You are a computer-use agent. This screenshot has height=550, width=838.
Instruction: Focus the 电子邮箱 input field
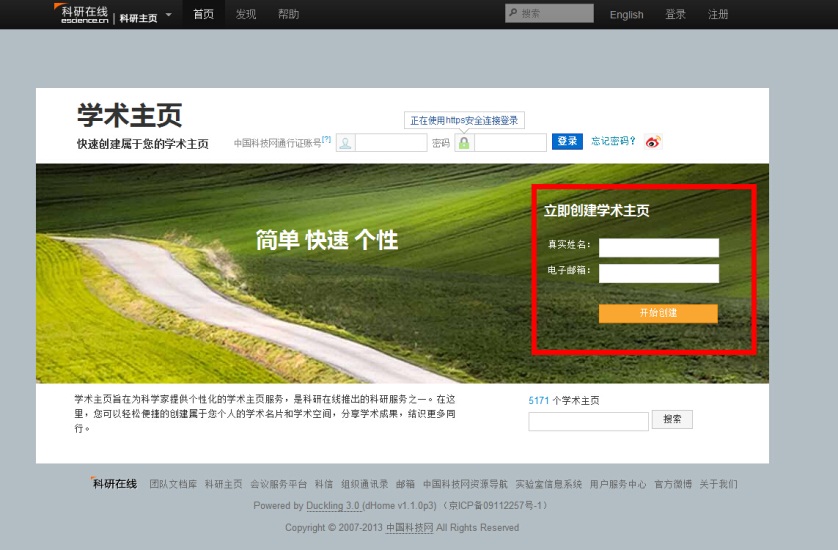point(658,273)
